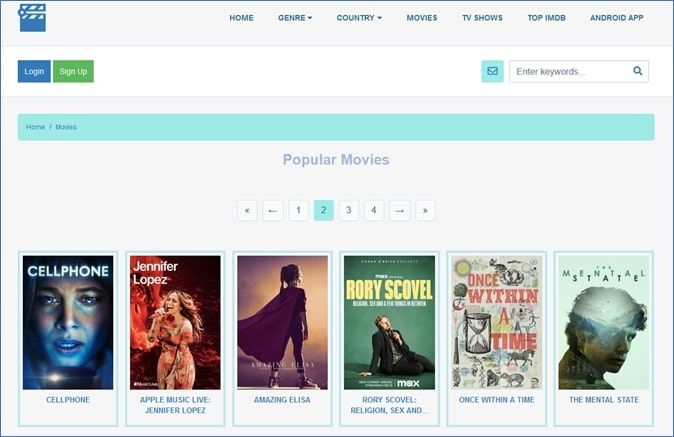Click the clapperboard site logo
Screen dimensions: 674x437
click(x=32, y=17)
